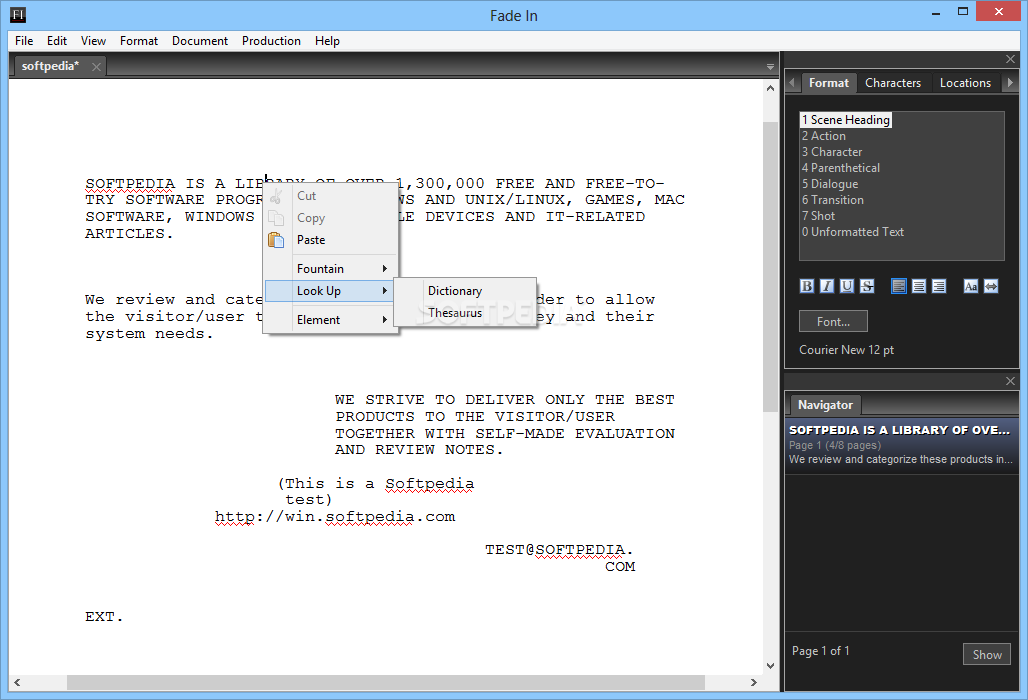Select Copy in the context menu
Screen dimensions: 1028x700
pyautogui.click(x=330, y=218)
